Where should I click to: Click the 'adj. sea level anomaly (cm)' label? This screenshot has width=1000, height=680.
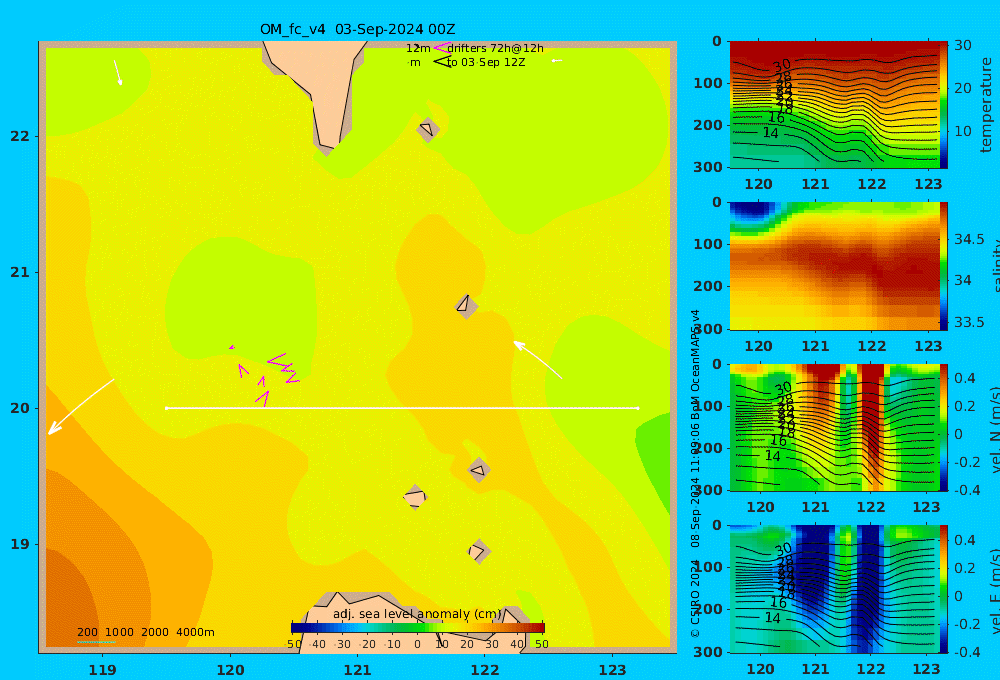coord(417,614)
